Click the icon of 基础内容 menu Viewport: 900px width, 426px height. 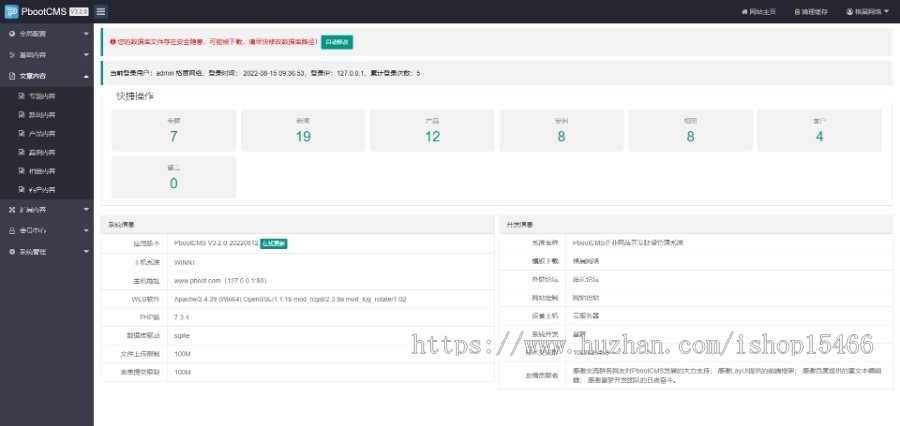12,55
